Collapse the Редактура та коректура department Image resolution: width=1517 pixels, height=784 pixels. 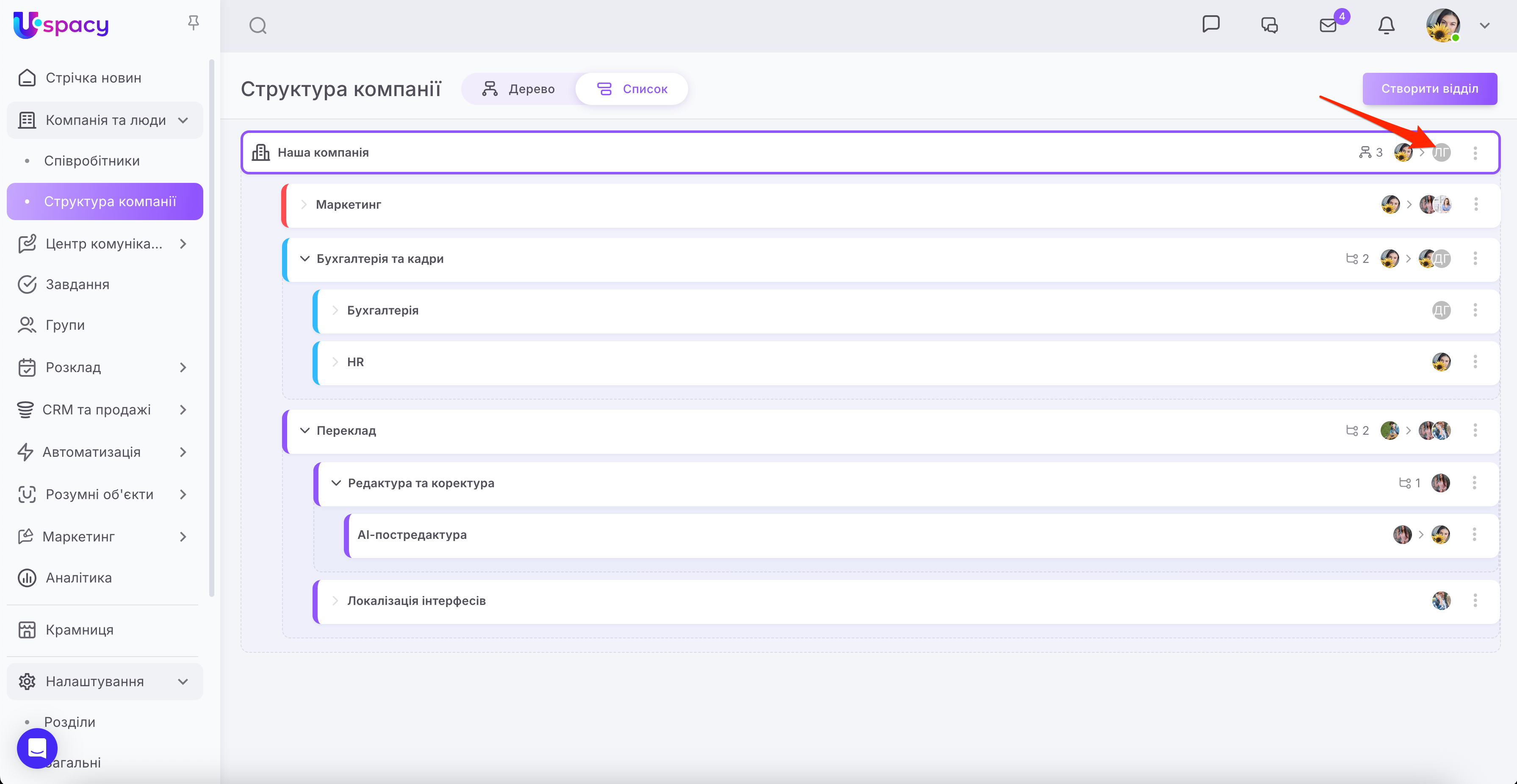336,483
